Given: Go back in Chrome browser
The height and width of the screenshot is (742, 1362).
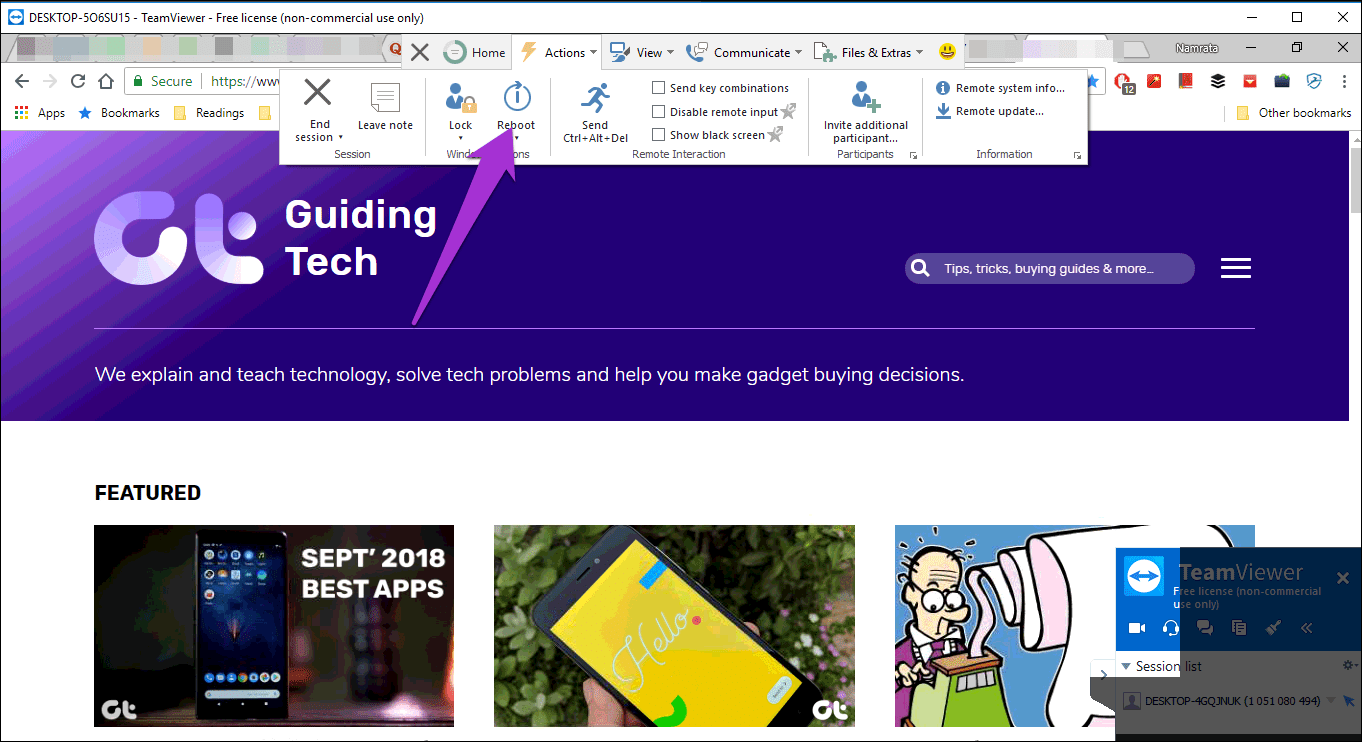Looking at the screenshot, I should click(x=22, y=81).
